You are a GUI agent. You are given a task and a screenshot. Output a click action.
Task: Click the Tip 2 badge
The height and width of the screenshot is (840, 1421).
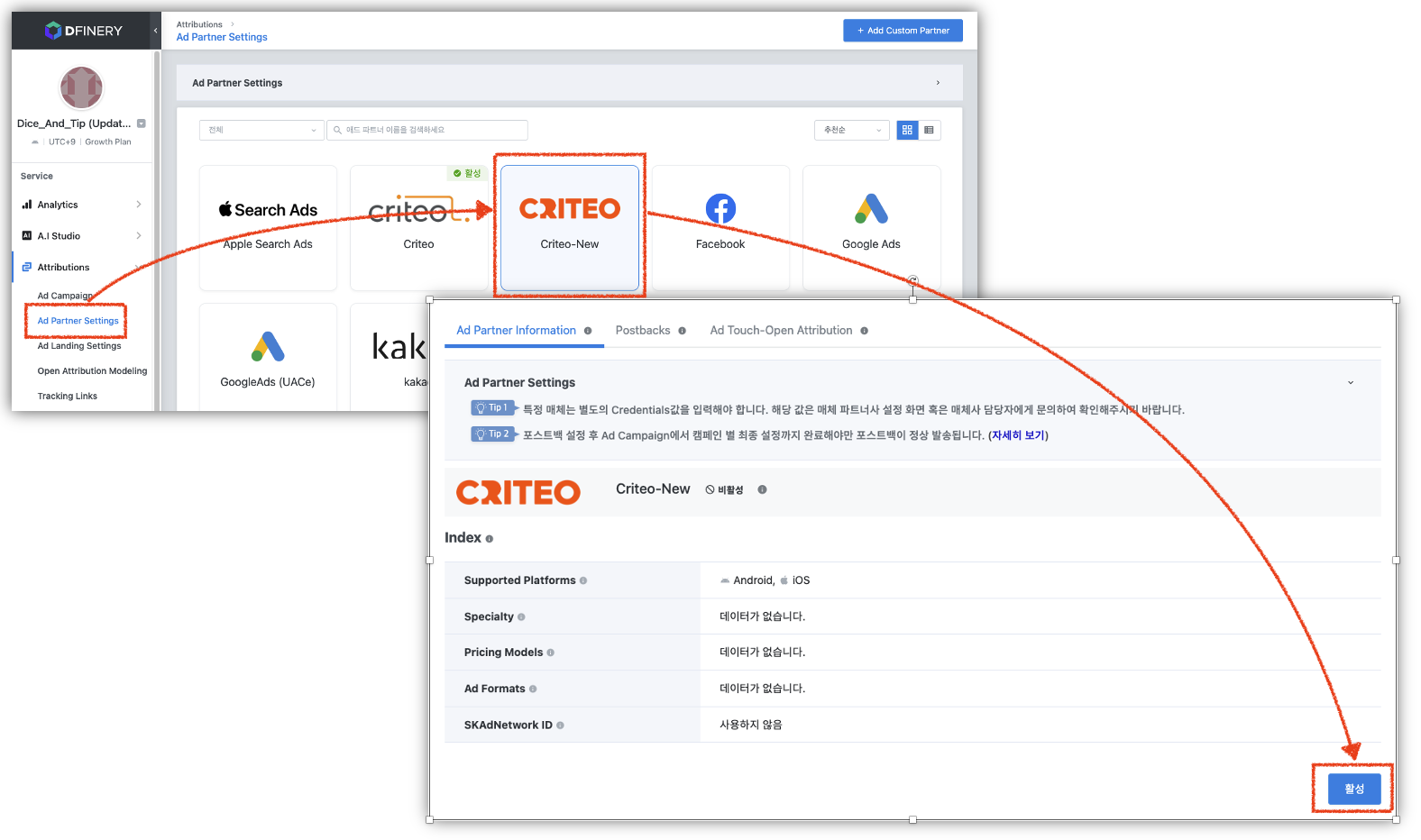tap(493, 434)
